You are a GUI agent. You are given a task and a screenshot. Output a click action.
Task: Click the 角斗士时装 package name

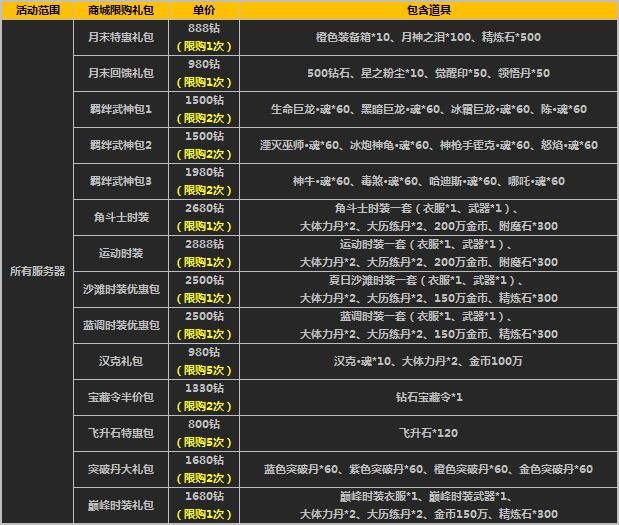(x=120, y=217)
